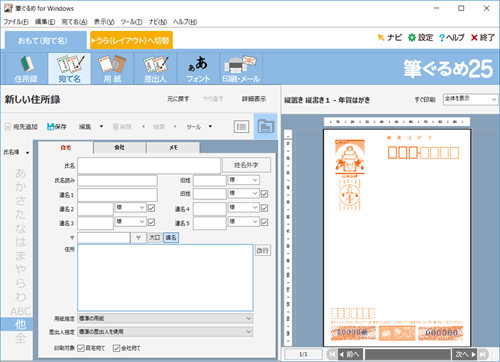Screen dimensions: 500x362
Task: Select the card folder view icon
Action: click(x=266, y=126)
